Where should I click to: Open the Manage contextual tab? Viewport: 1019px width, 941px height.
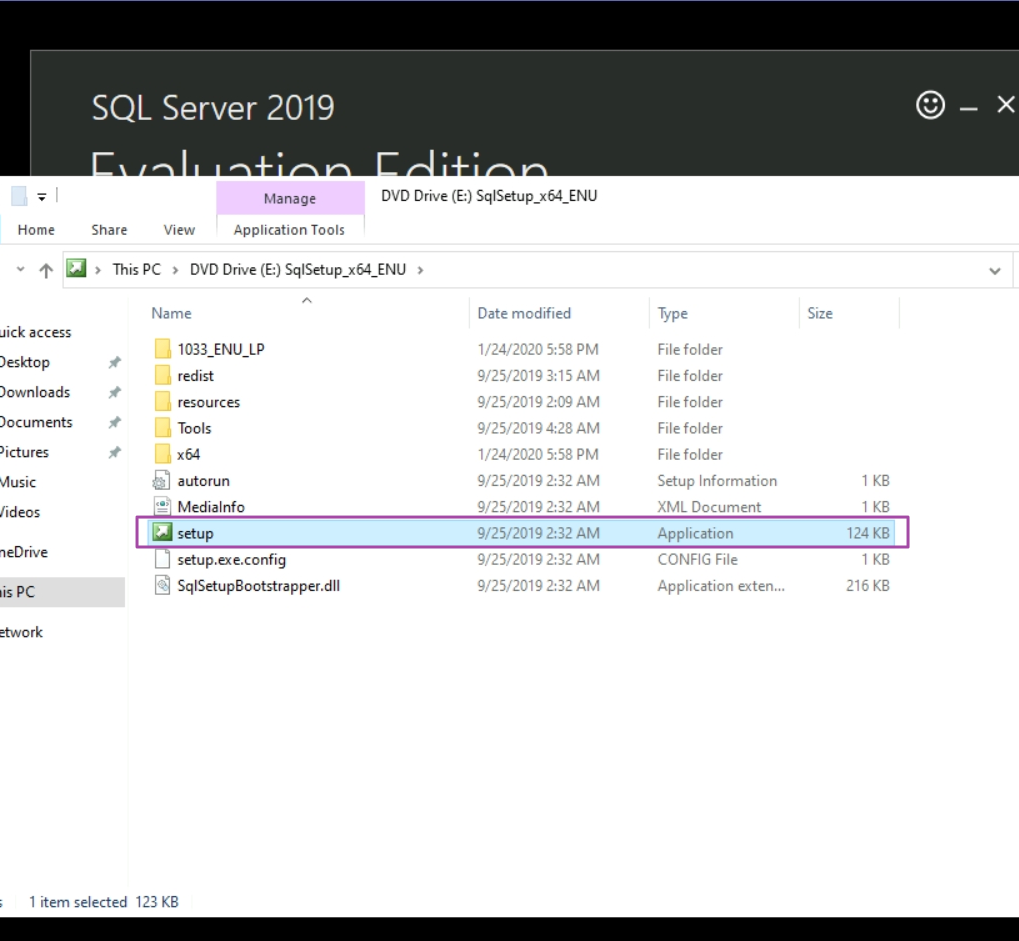pos(290,198)
